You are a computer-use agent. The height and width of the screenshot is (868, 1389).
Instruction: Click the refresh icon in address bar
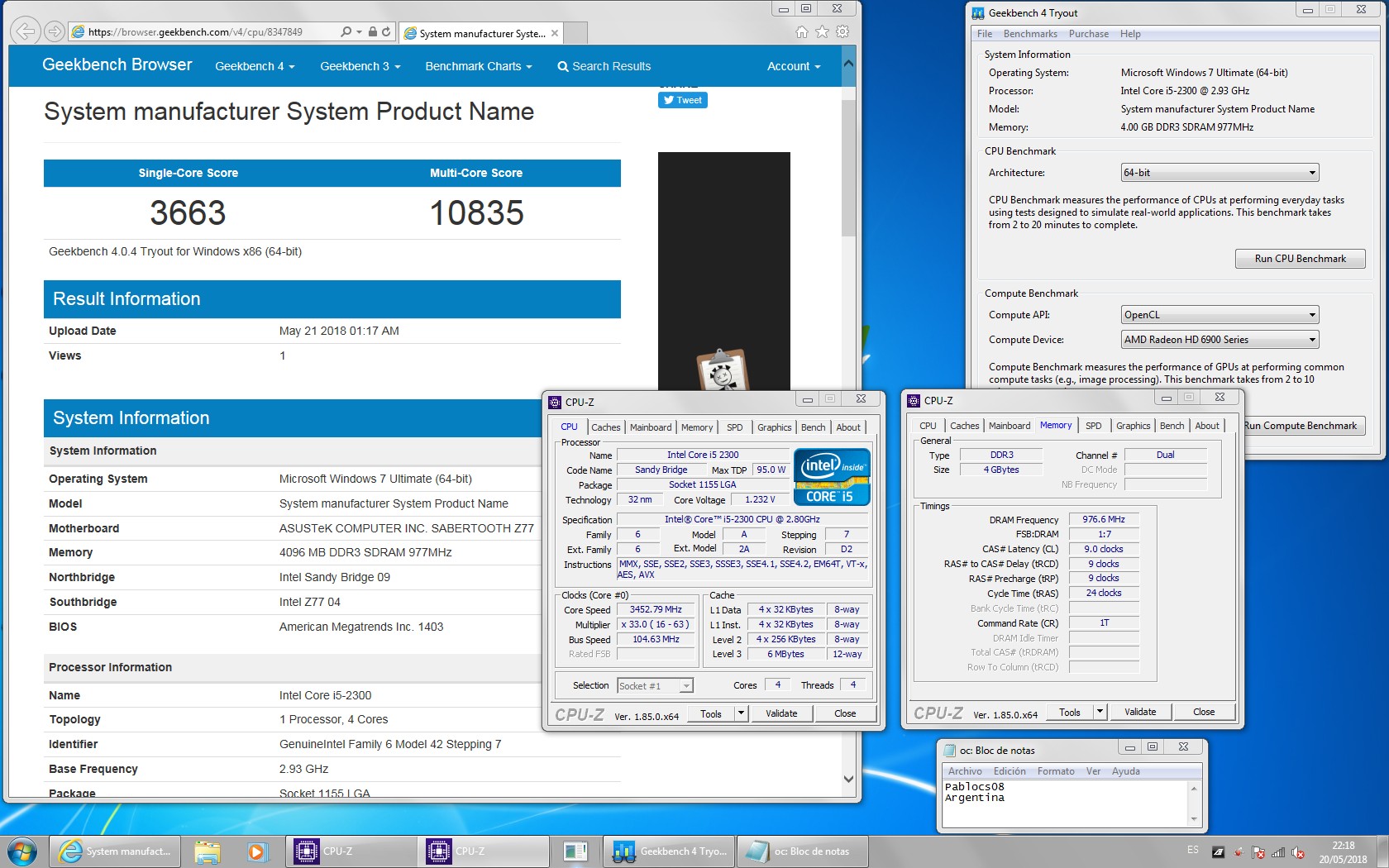coord(386,31)
